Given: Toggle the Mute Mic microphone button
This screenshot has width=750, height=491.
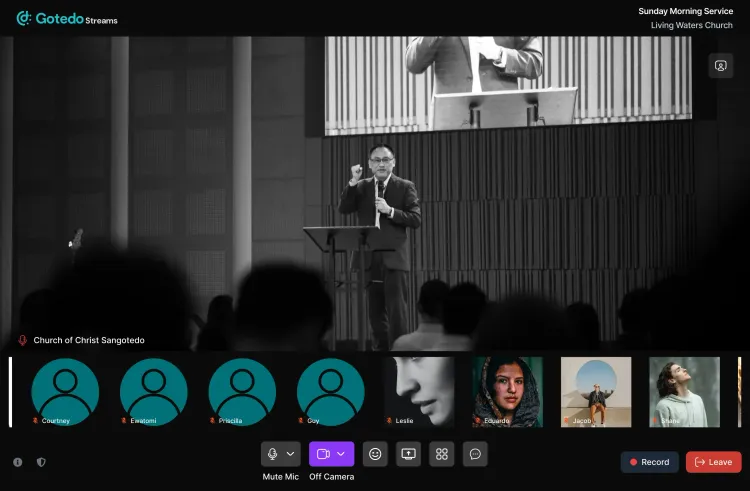Looking at the screenshot, I should point(272,454).
